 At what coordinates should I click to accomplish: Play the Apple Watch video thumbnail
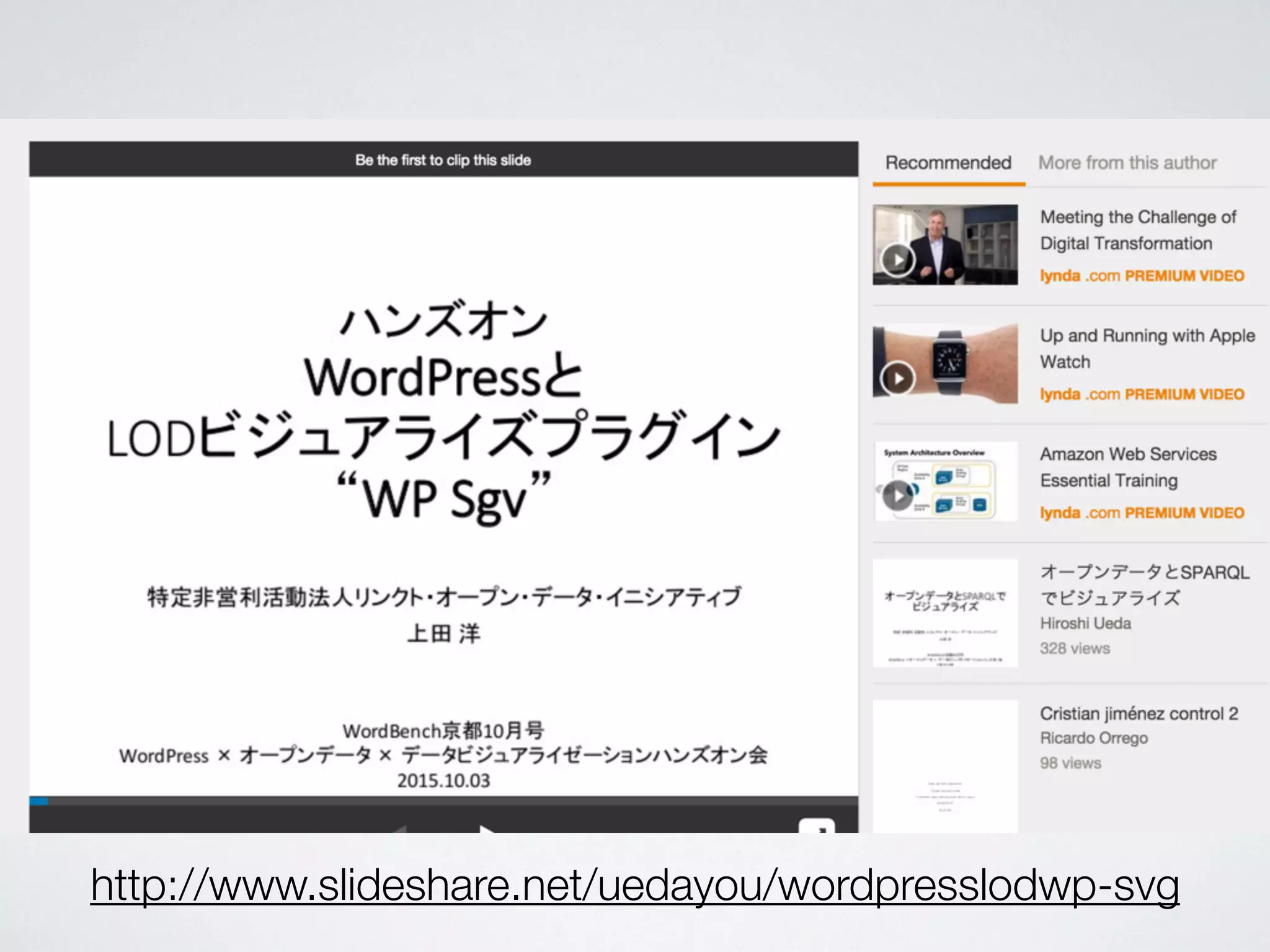pos(945,363)
